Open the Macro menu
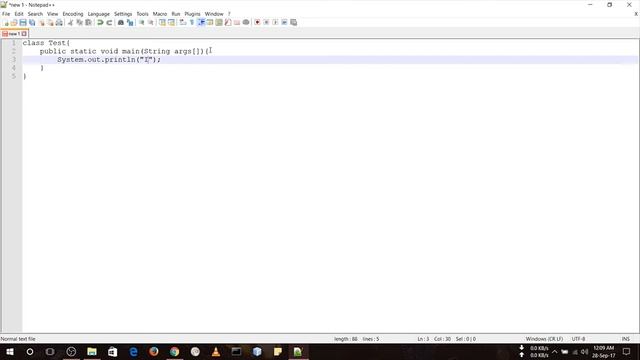Screen dimensions: 640x360 tap(160, 14)
